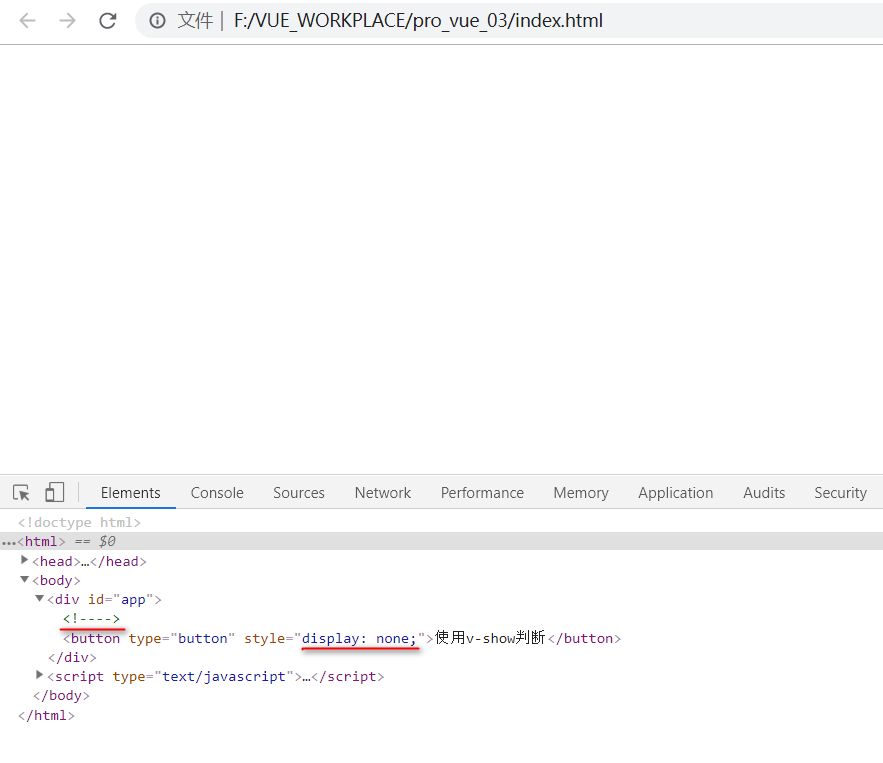Toggle the device toolbar icon

tap(54, 492)
